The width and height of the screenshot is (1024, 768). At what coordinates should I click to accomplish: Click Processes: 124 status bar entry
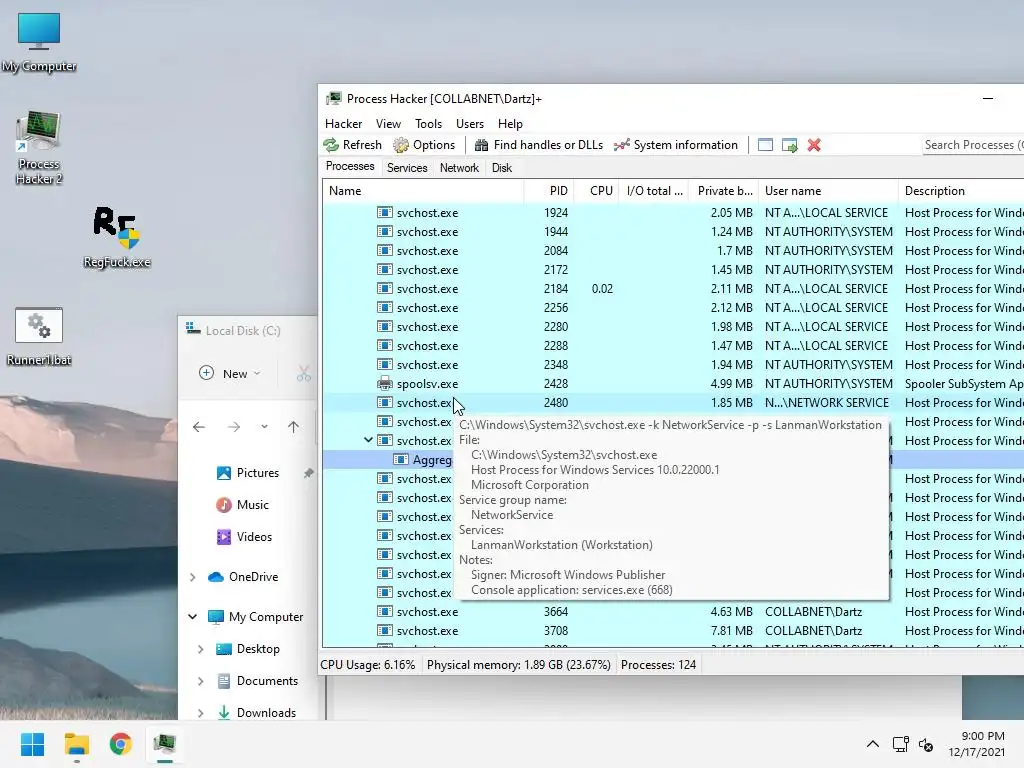[658, 665]
